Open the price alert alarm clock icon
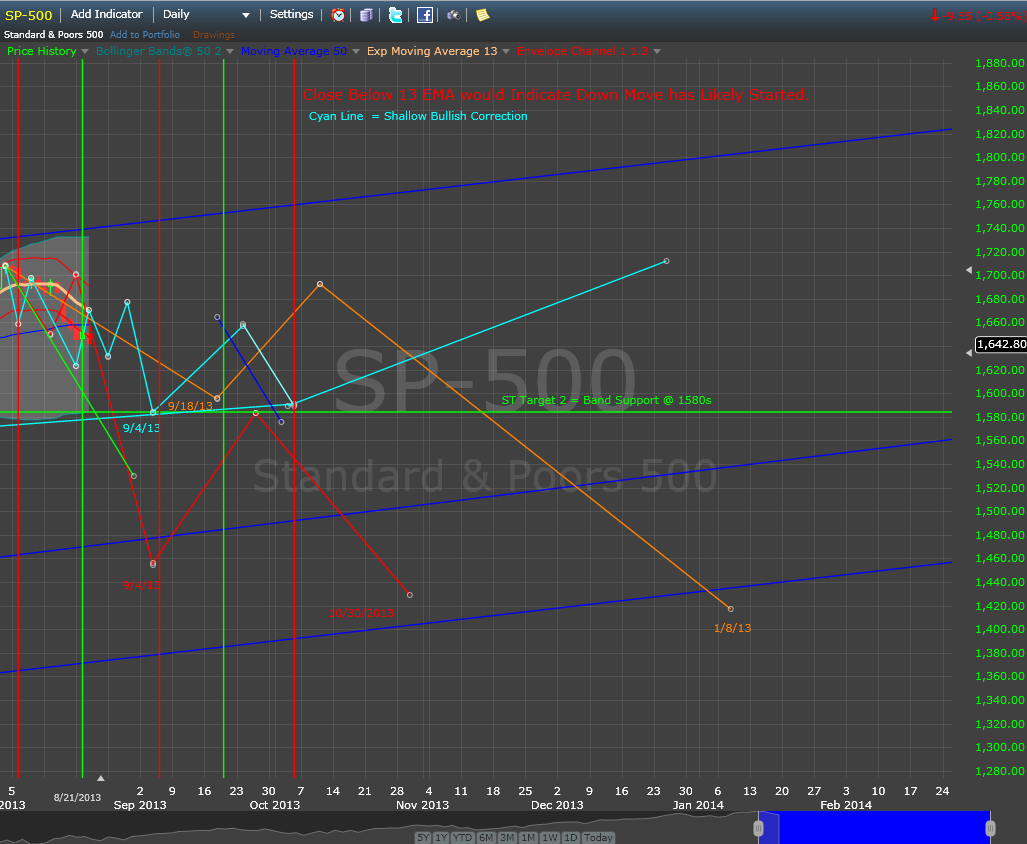The image size is (1027, 844). [x=338, y=14]
